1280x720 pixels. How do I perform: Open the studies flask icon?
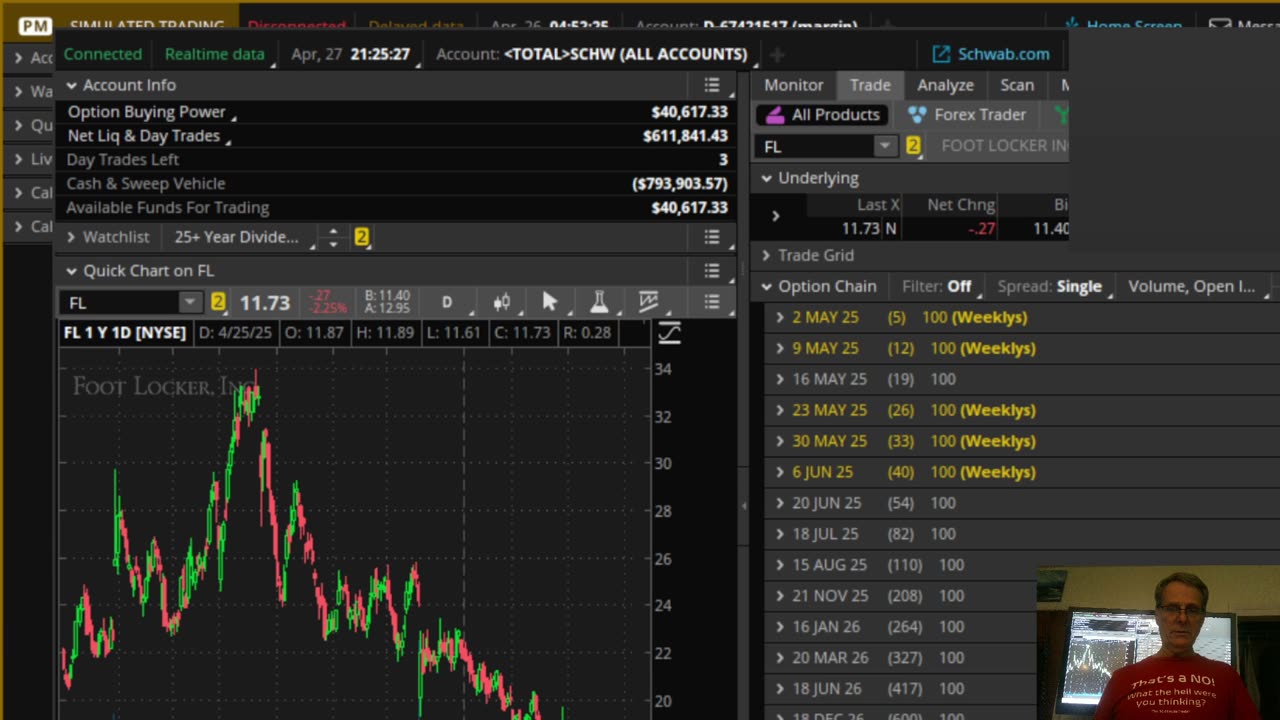(599, 302)
